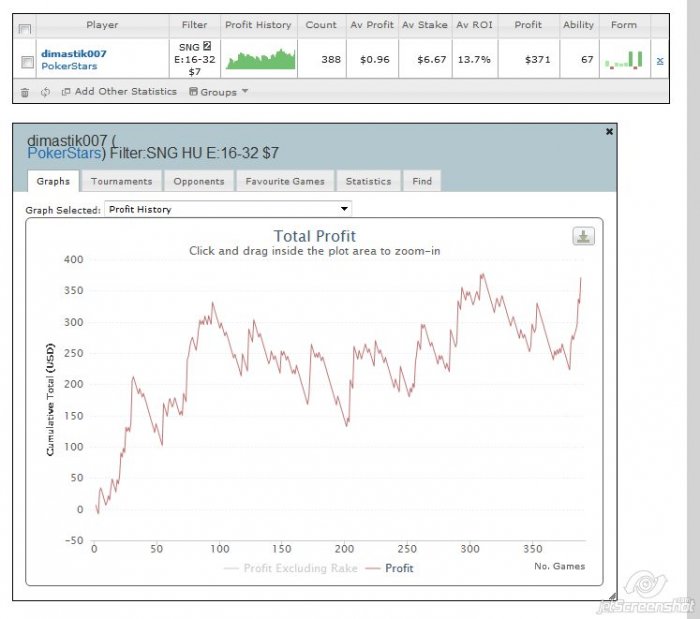Click the Form bar chart thumbnail

[x=624, y=59]
